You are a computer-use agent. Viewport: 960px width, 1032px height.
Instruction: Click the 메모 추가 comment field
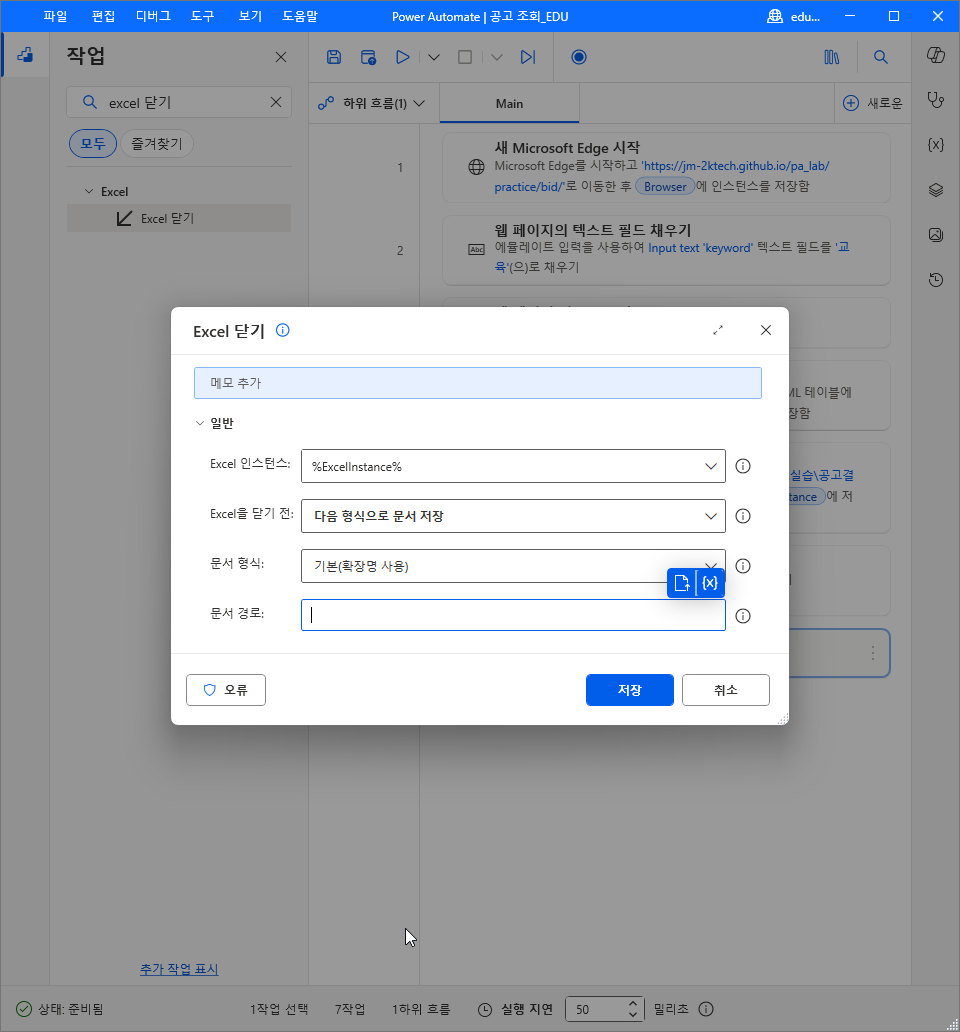(478, 383)
